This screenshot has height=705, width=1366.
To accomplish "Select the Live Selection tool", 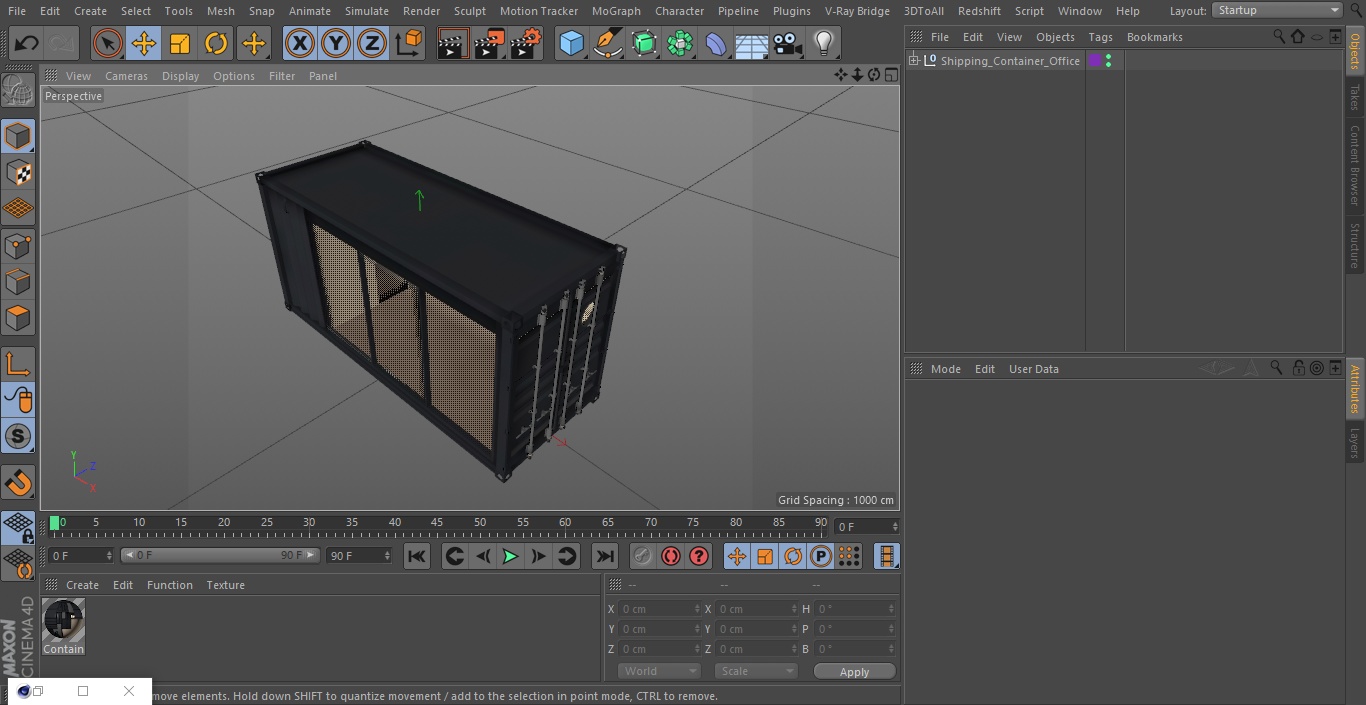I will pyautogui.click(x=107, y=43).
